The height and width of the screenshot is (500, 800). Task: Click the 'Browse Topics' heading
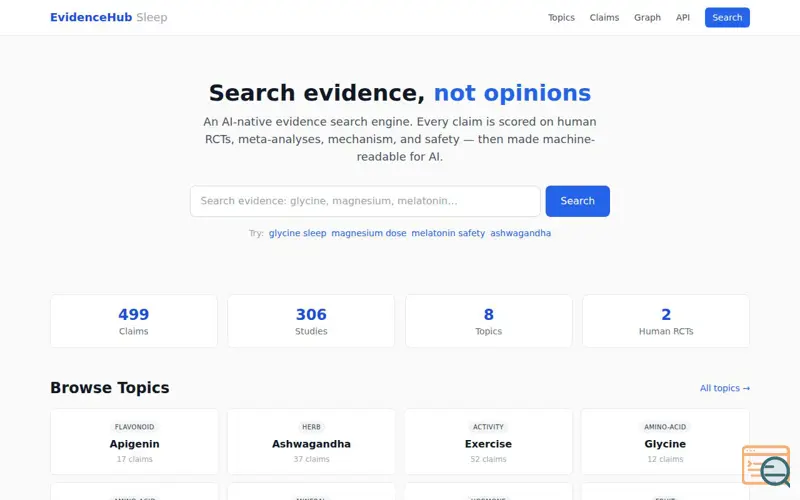pos(110,388)
